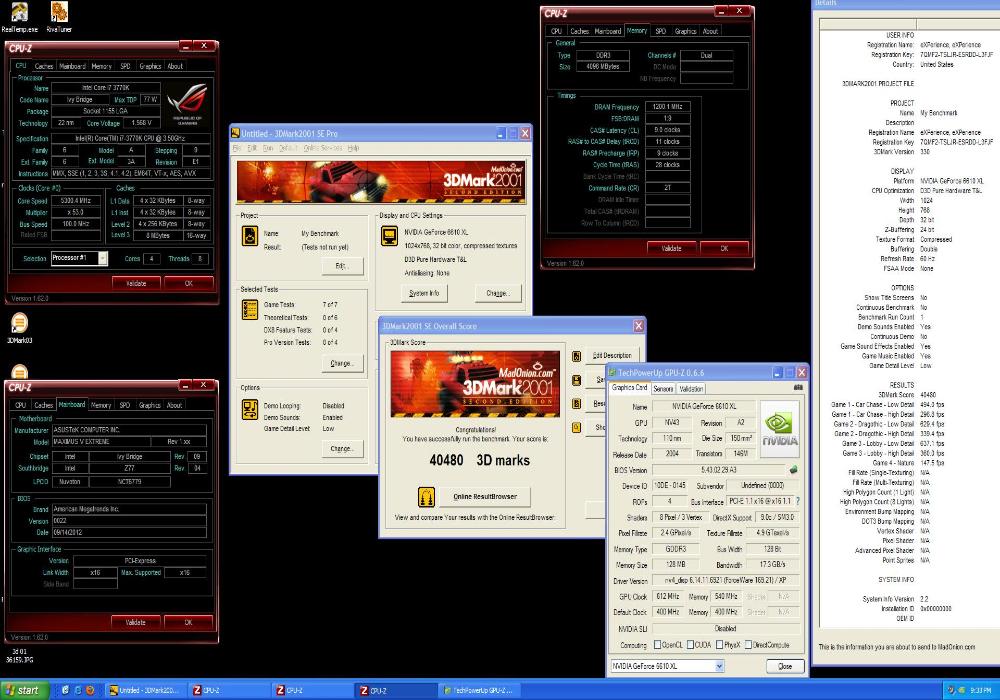Toggle the PhysX checkbox in GPU-Z
1000x700 pixels.
pos(719,645)
